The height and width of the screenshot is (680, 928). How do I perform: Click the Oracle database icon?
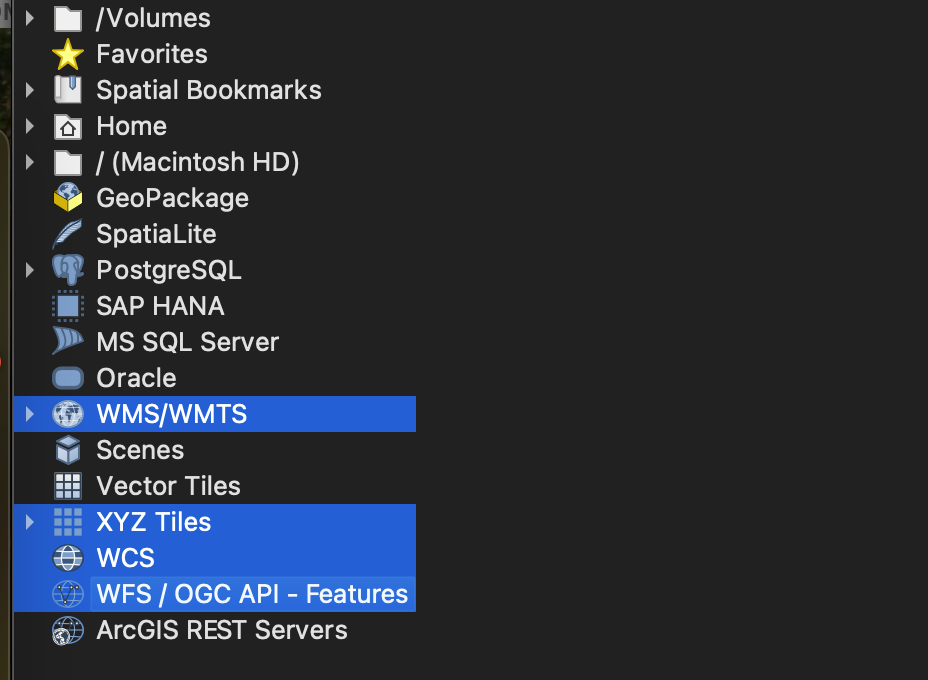point(67,378)
